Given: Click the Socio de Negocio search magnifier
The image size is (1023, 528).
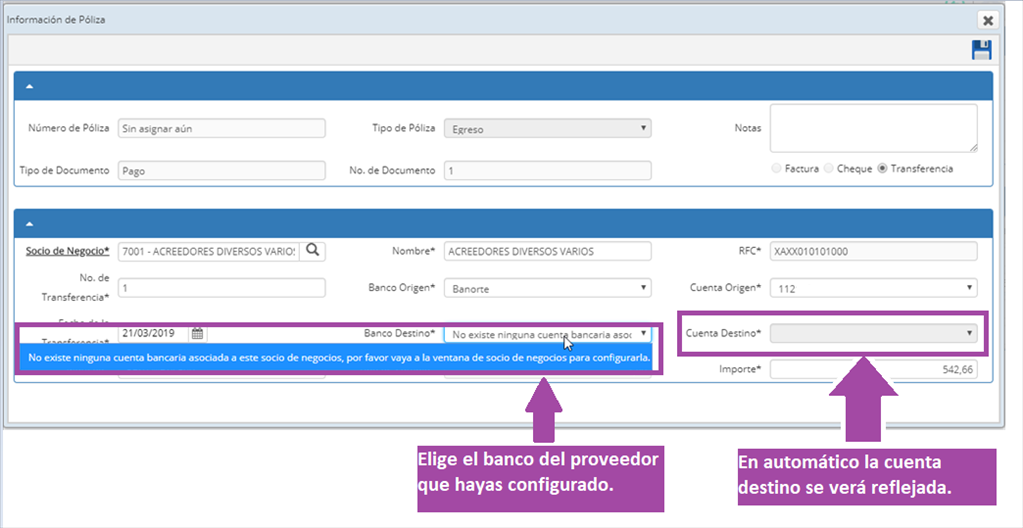Looking at the screenshot, I should tap(313, 251).
